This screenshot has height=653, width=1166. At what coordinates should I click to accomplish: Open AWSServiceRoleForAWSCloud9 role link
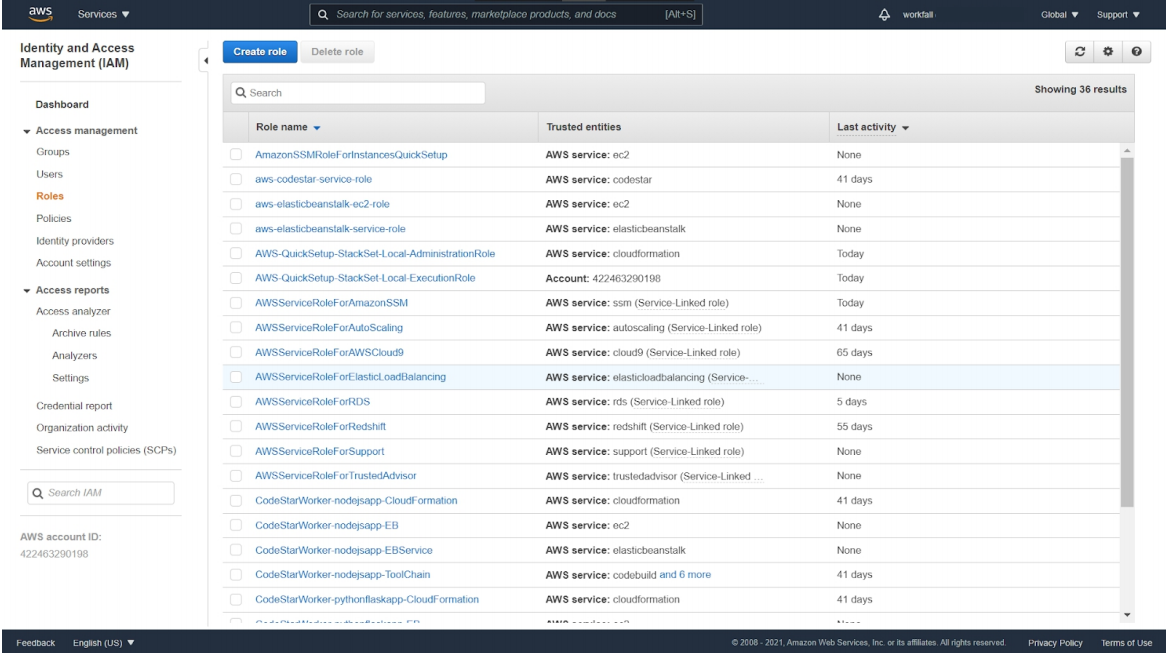(329, 353)
